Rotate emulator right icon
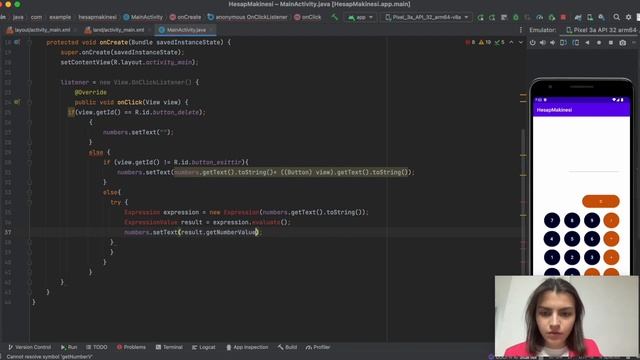The height and width of the screenshot is (360, 640). click(x=576, y=42)
